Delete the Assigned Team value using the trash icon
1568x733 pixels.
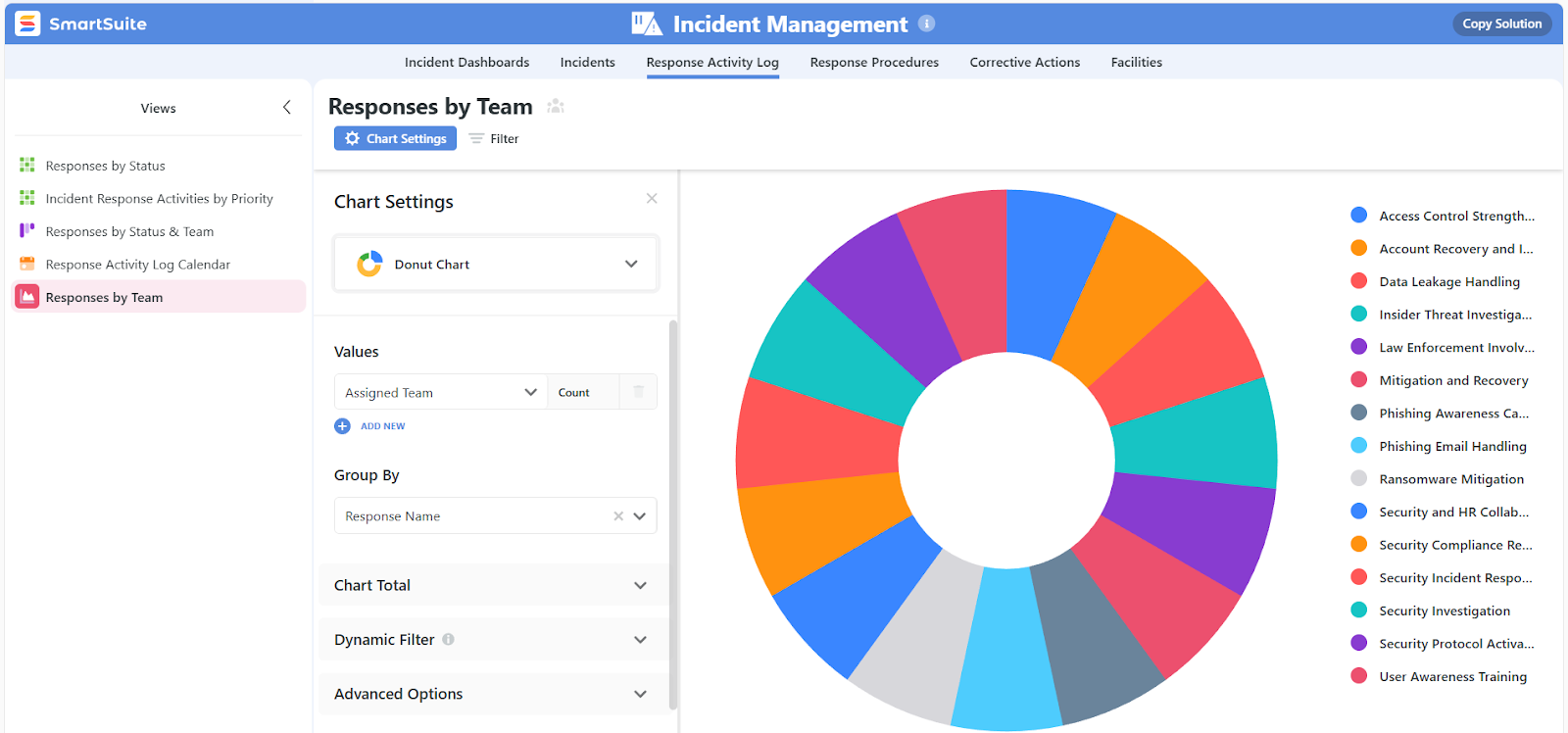(639, 392)
